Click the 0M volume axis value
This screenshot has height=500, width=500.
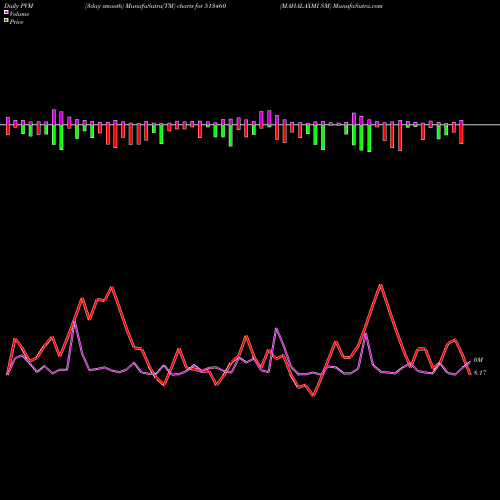pos(478,360)
